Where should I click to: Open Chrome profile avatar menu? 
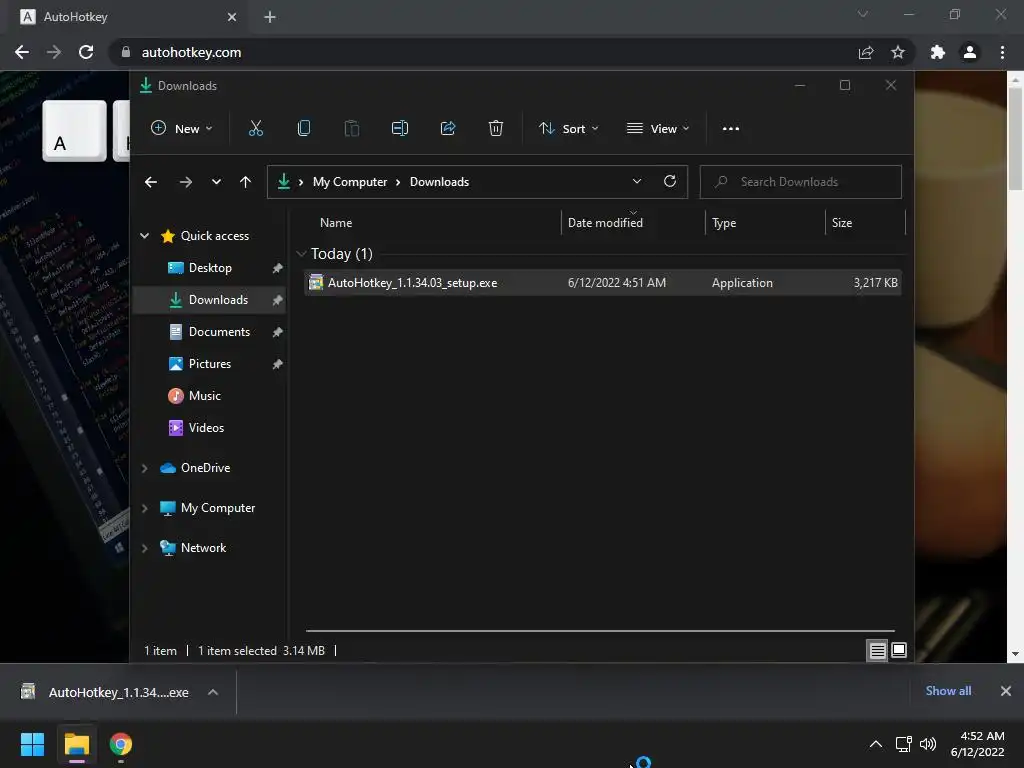tap(970, 52)
